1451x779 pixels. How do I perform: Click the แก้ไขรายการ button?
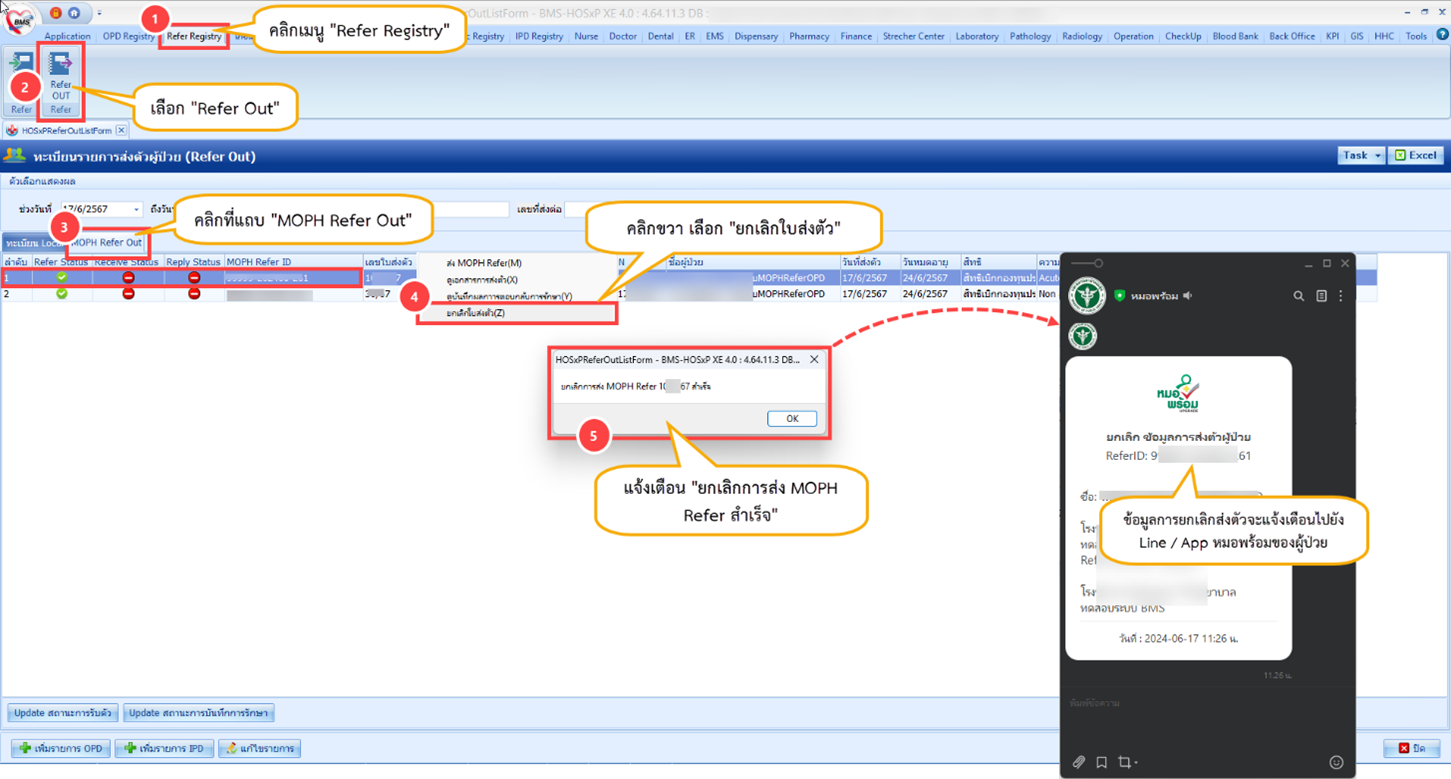point(259,748)
